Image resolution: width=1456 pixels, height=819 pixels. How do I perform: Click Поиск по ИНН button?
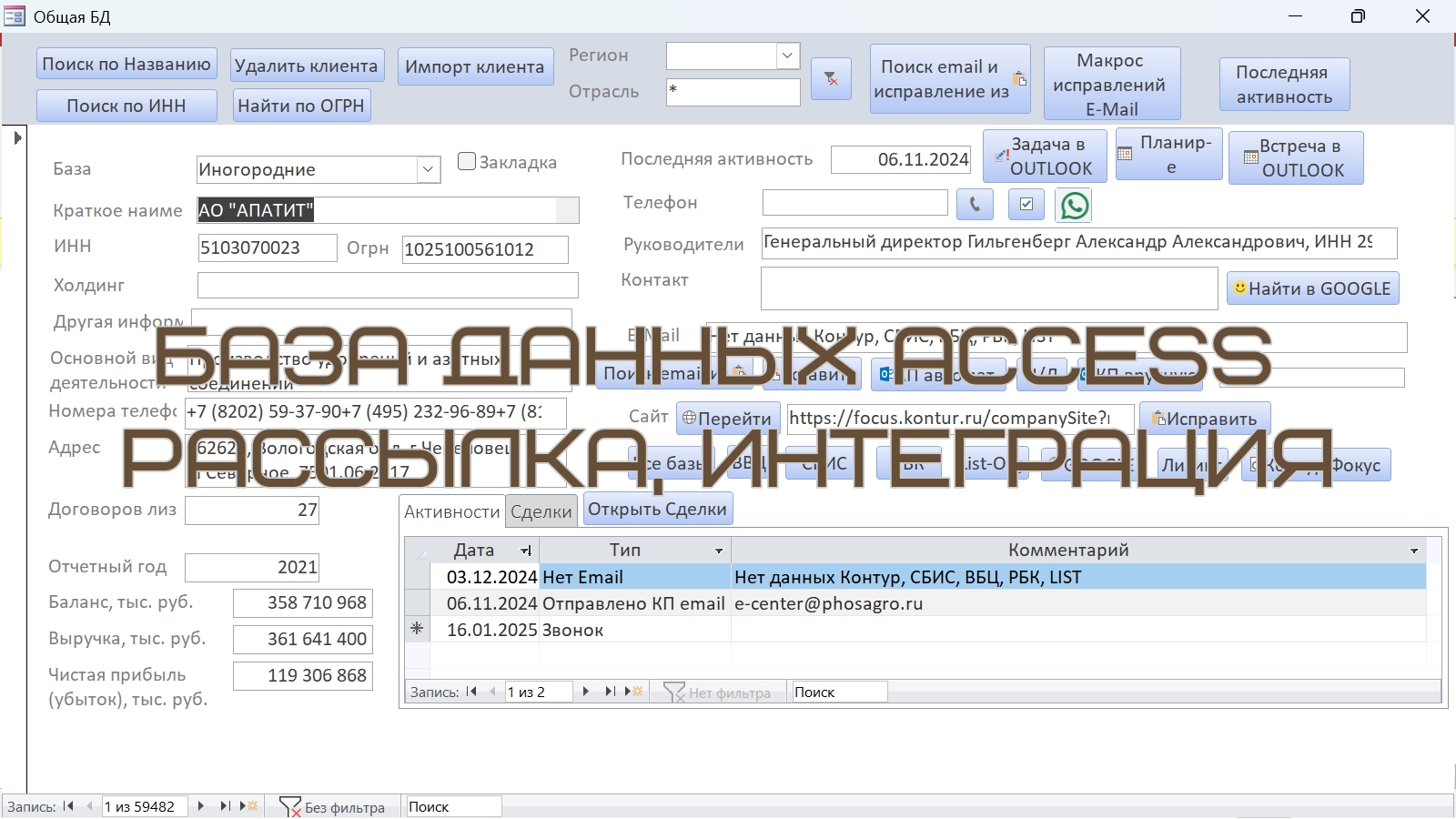click(126, 106)
